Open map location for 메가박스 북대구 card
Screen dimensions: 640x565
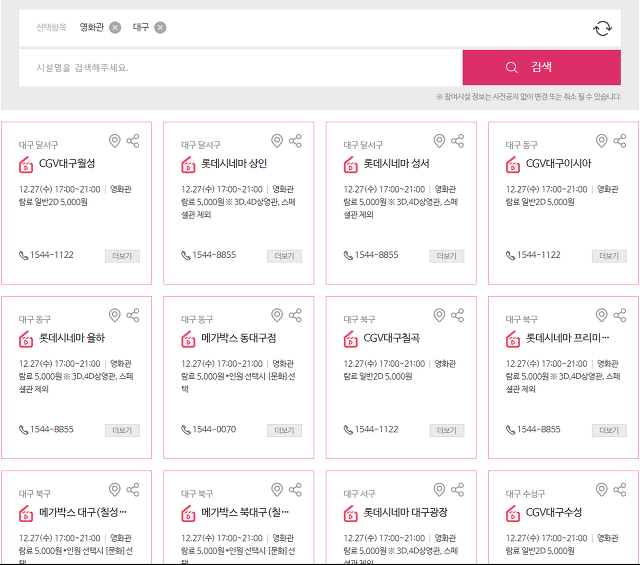coord(277,489)
